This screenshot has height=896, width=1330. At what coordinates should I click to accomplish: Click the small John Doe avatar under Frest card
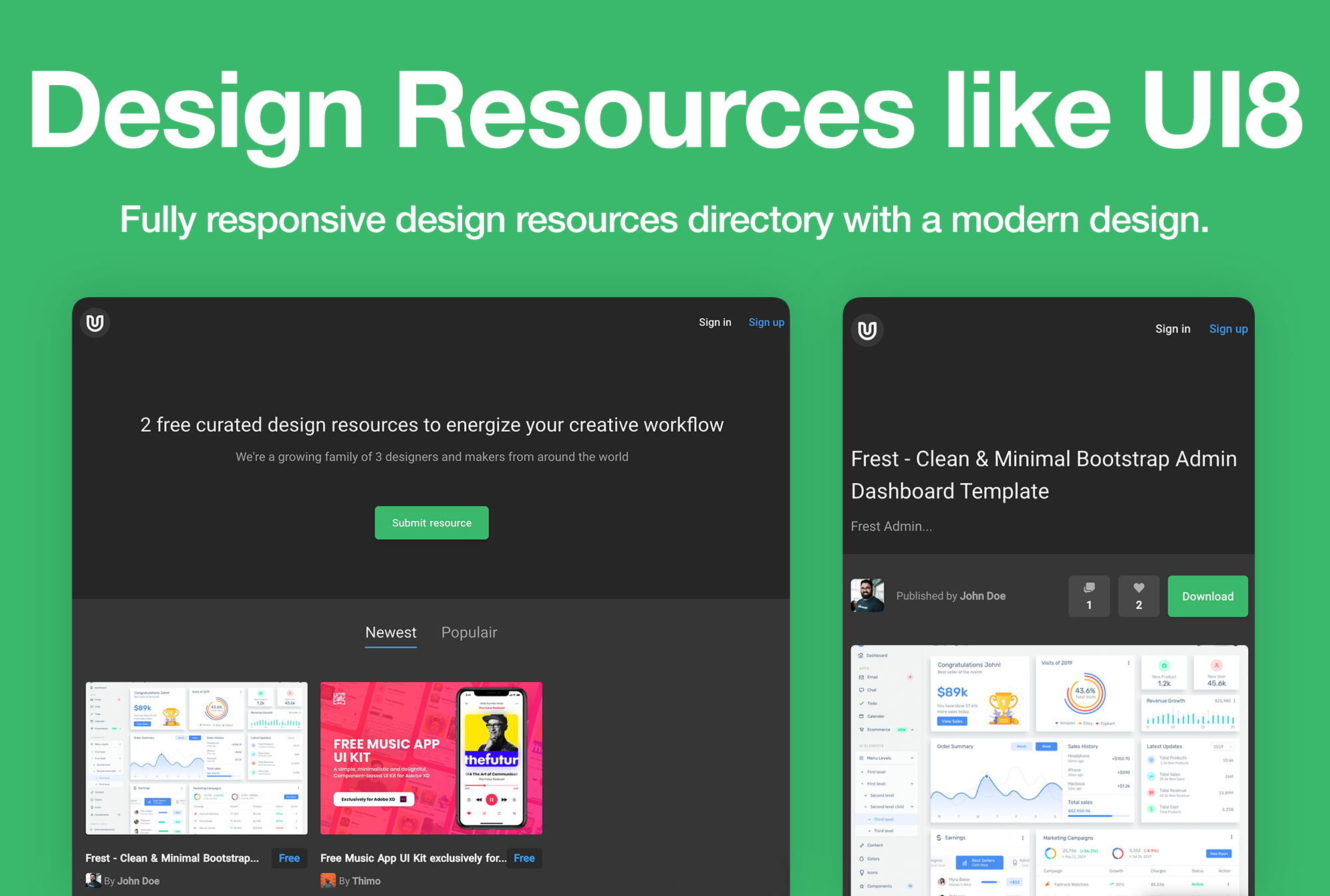(x=93, y=881)
